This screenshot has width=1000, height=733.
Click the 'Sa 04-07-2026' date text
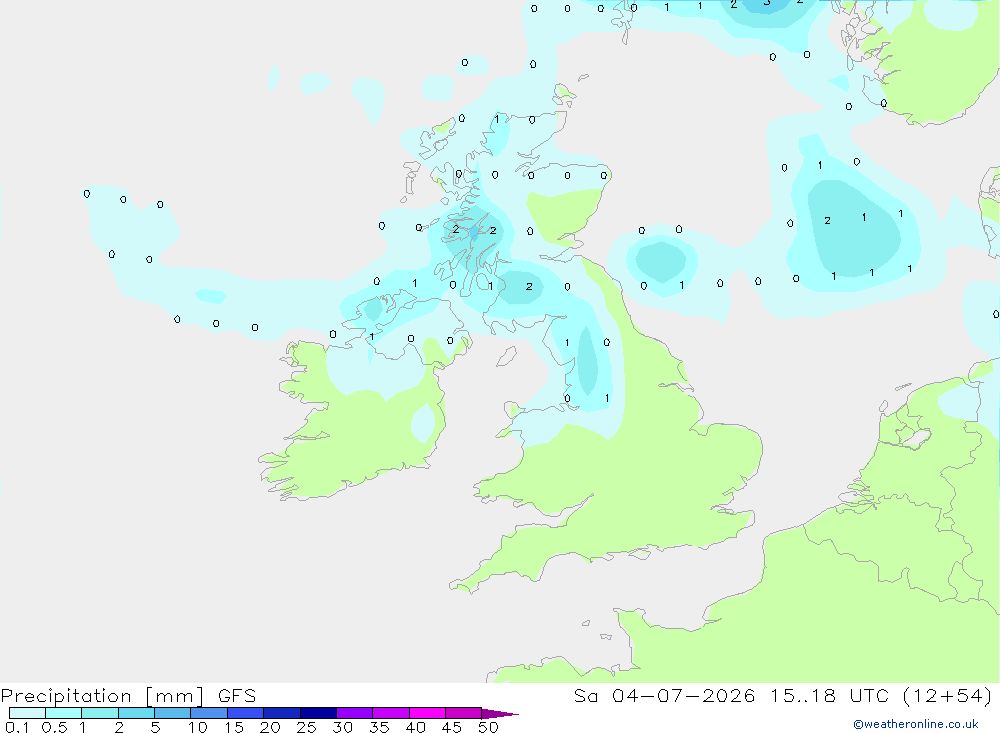pyautogui.click(x=665, y=695)
